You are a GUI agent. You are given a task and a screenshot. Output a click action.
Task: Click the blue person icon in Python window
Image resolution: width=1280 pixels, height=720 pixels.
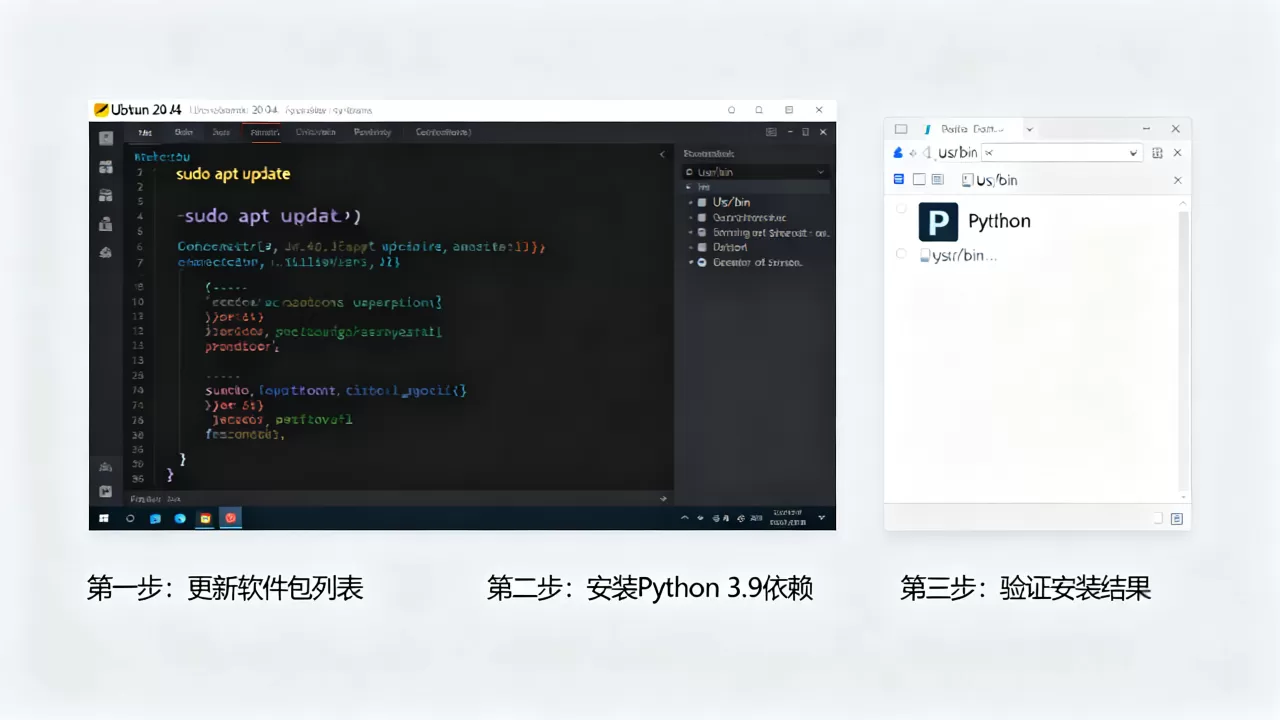[x=898, y=153]
